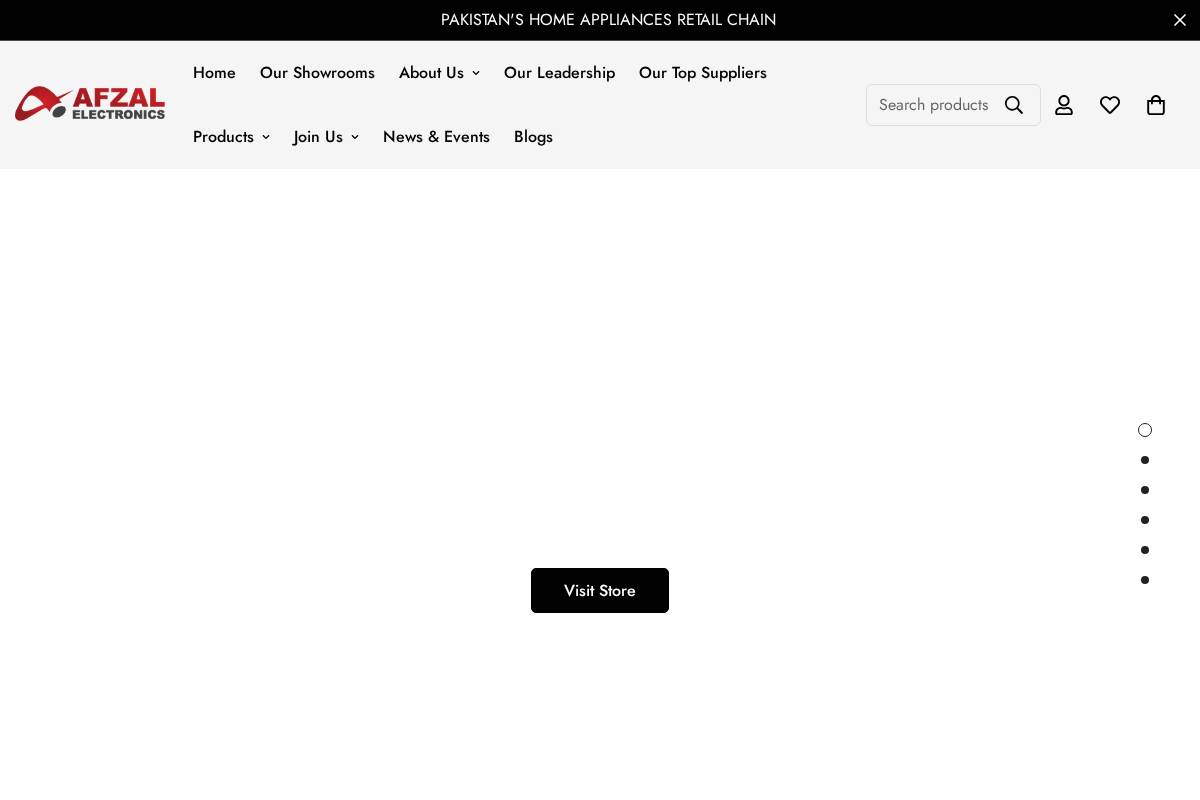Click the search magnifier icon
The width and height of the screenshot is (1200, 800).
tap(1014, 104)
